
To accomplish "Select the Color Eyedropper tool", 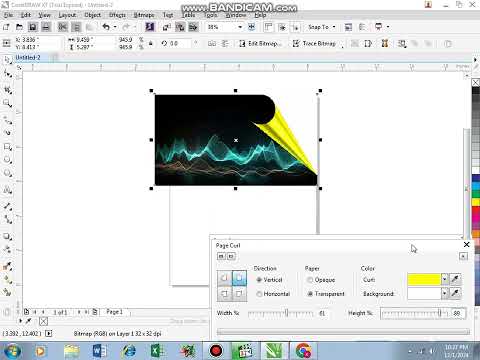I will click(x=7, y=266).
